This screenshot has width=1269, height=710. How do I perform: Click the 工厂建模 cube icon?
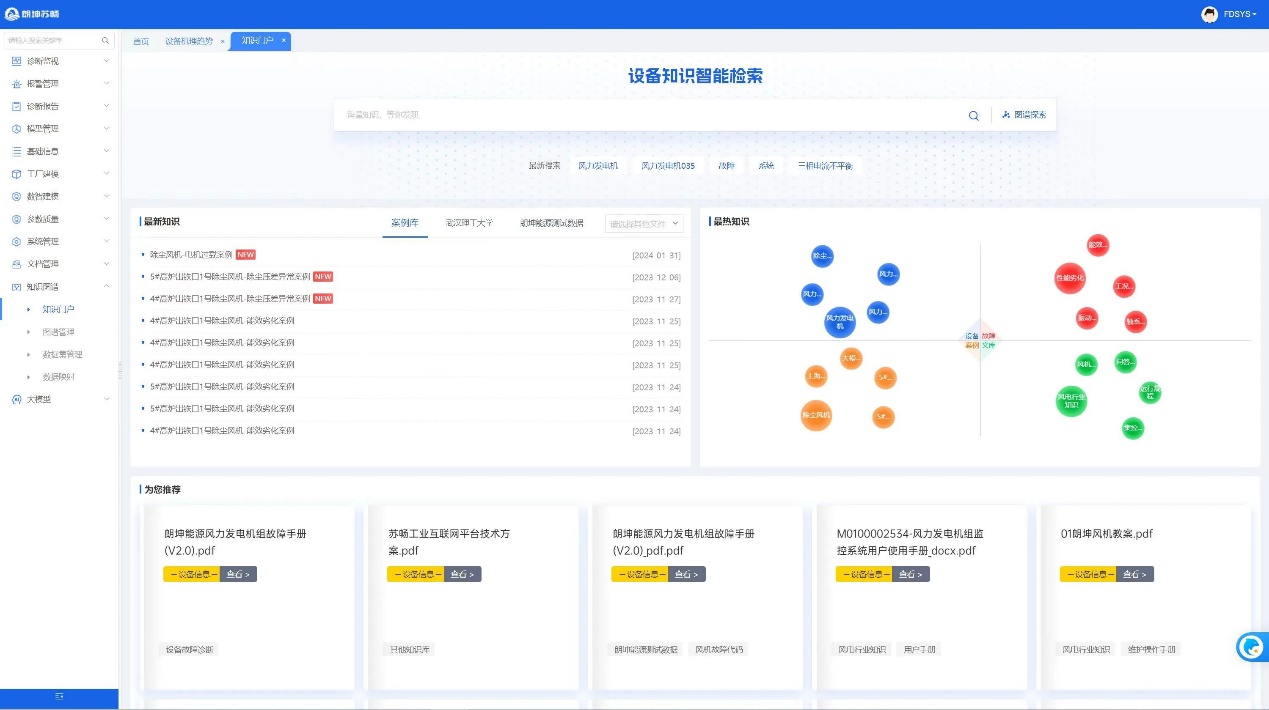click(16, 174)
